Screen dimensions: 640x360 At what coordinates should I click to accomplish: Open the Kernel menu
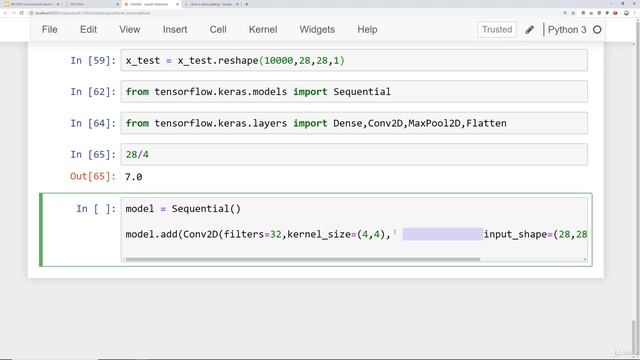263,30
